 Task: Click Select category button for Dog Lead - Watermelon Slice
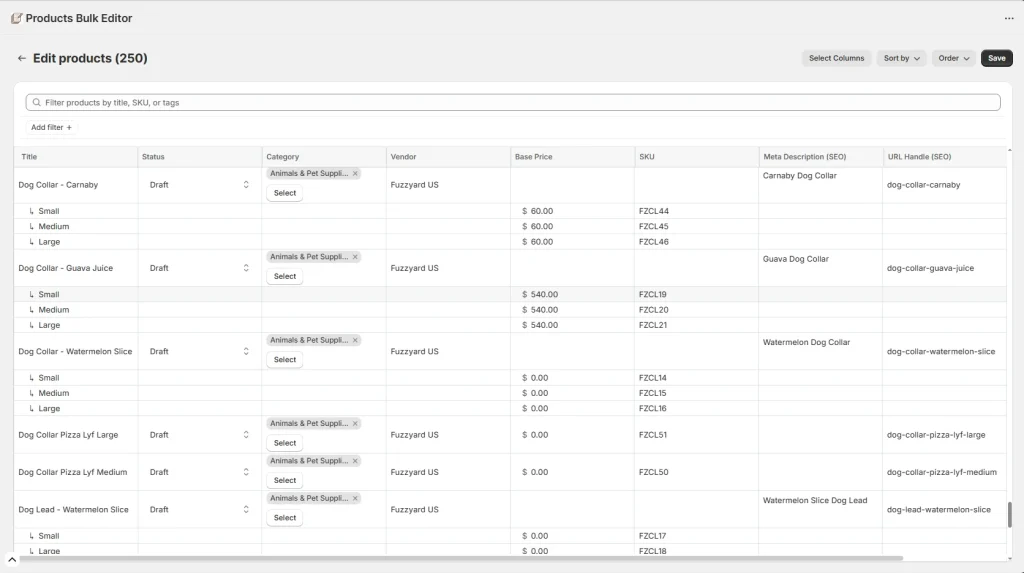click(x=285, y=517)
